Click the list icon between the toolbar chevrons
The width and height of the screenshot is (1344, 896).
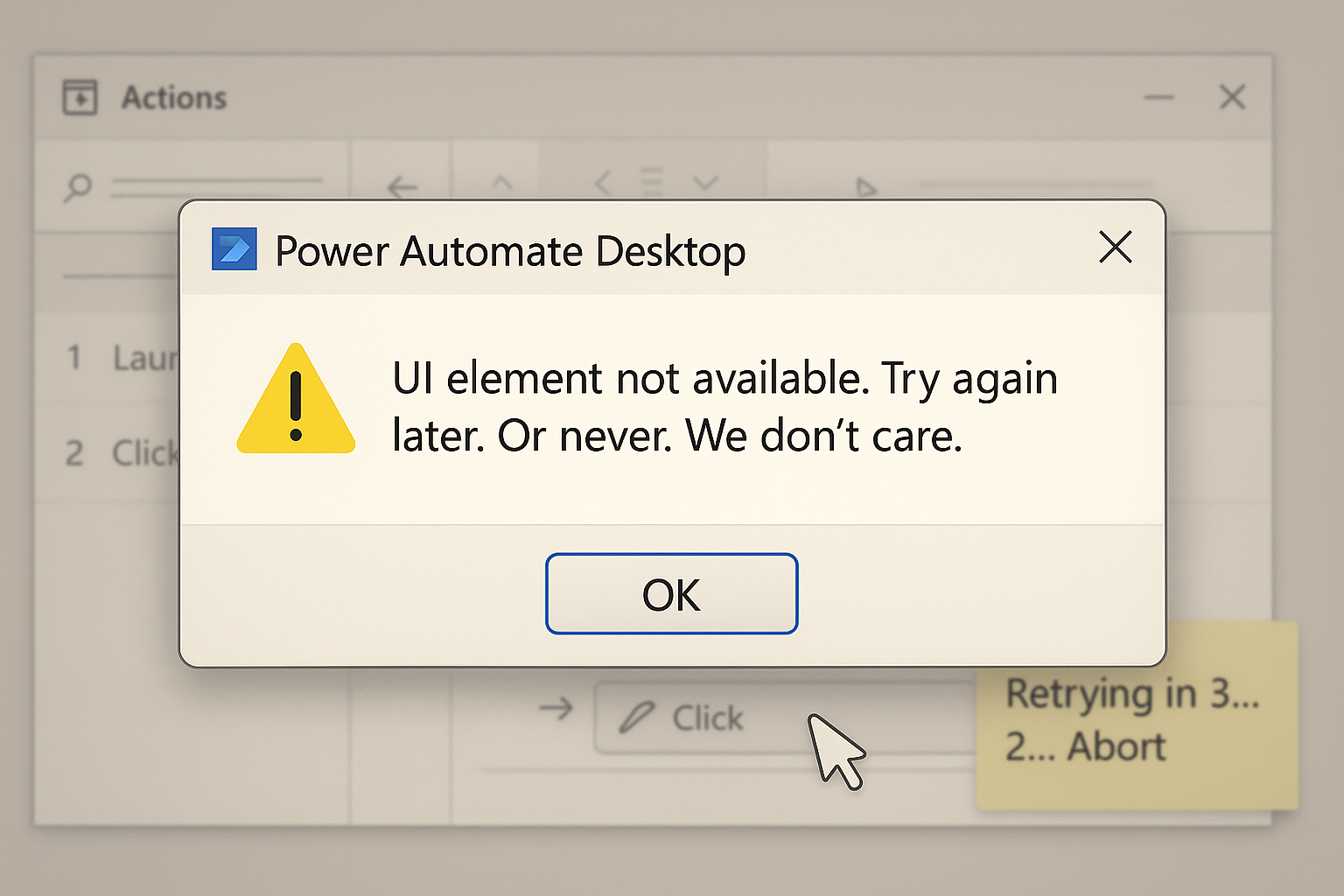tap(652, 181)
